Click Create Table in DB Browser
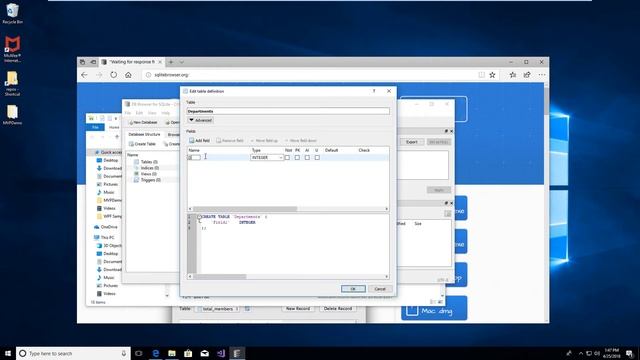Viewport: 640px width, 360px height. [x=142, y=144]
